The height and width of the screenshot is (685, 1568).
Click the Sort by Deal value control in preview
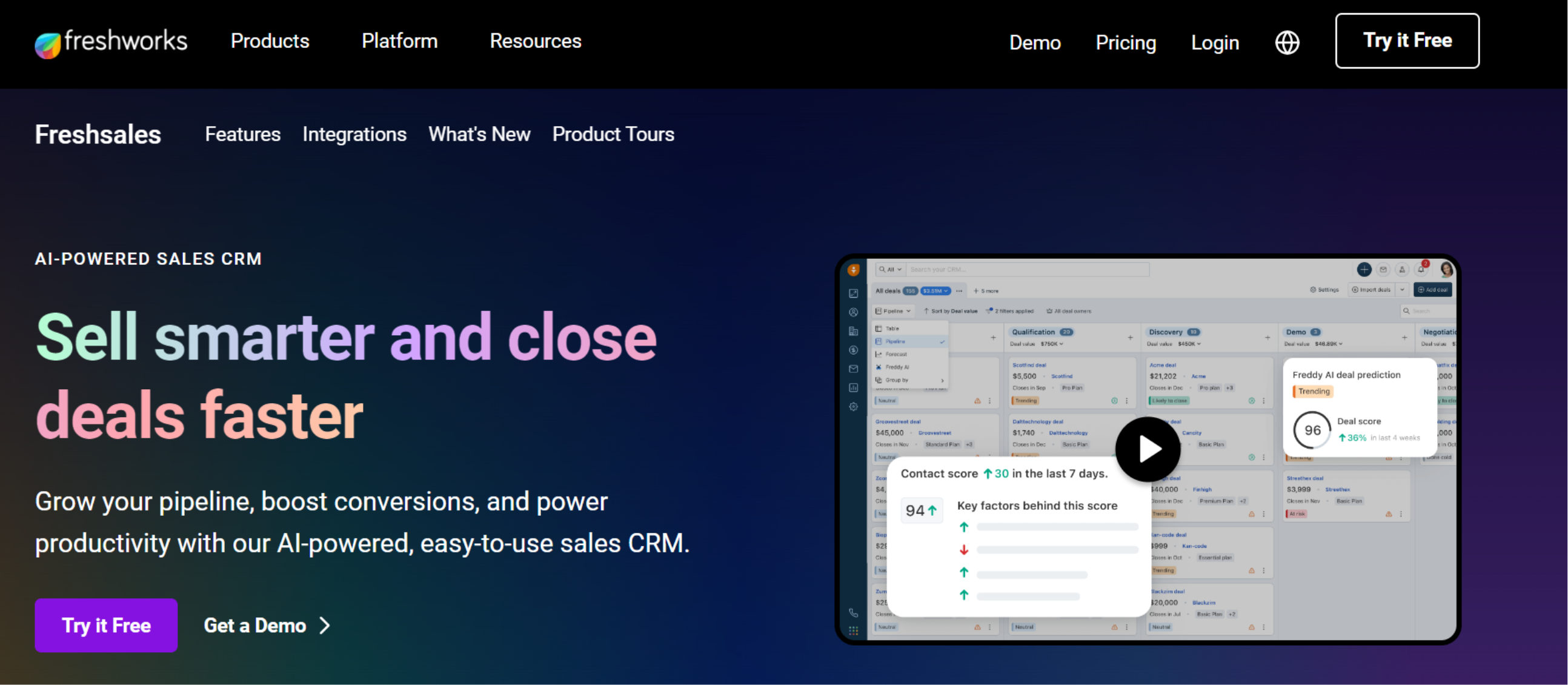(950, 311)
